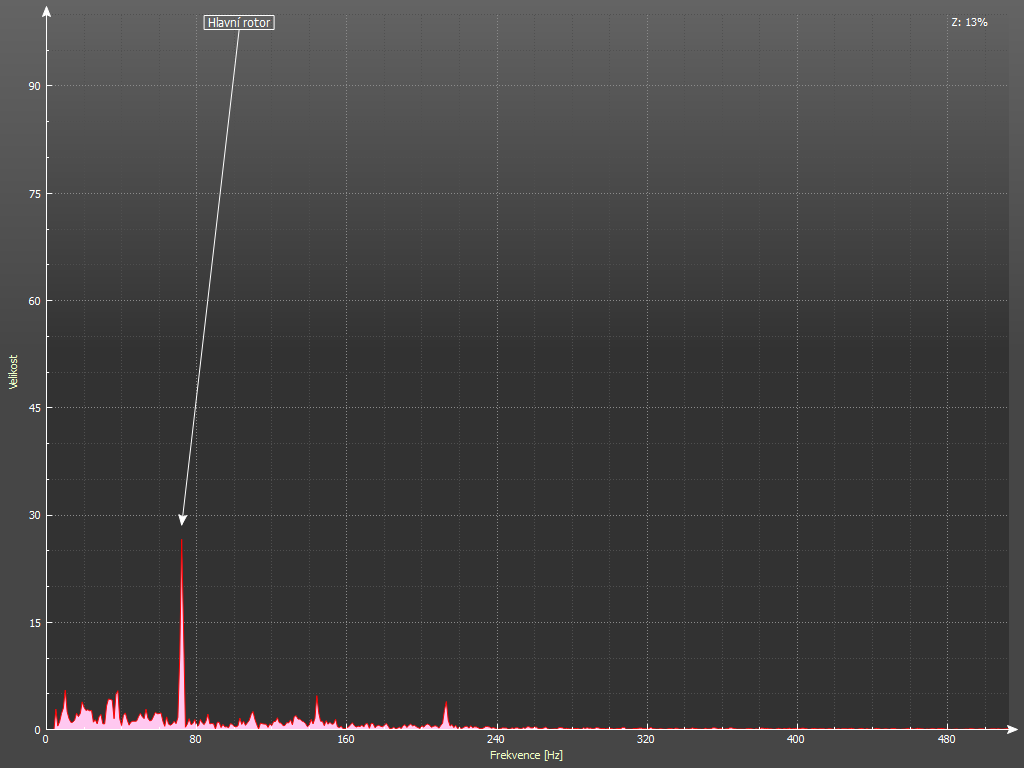Image resolution: width=1024 pixels, height=768 pixels.
Task: Click the 60 tick label on the magnitude axis
Action: [x=34, y=301]
